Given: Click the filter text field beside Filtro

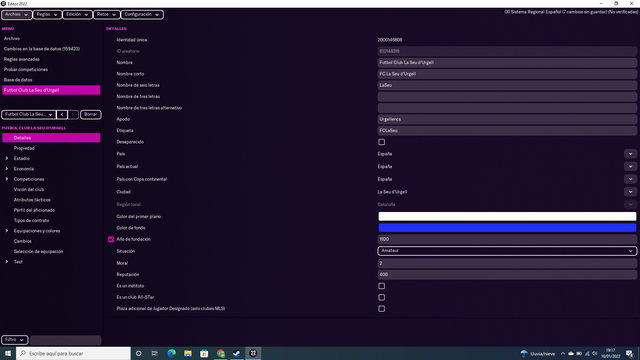Looking at the screenshot, I should click(65, 340).
